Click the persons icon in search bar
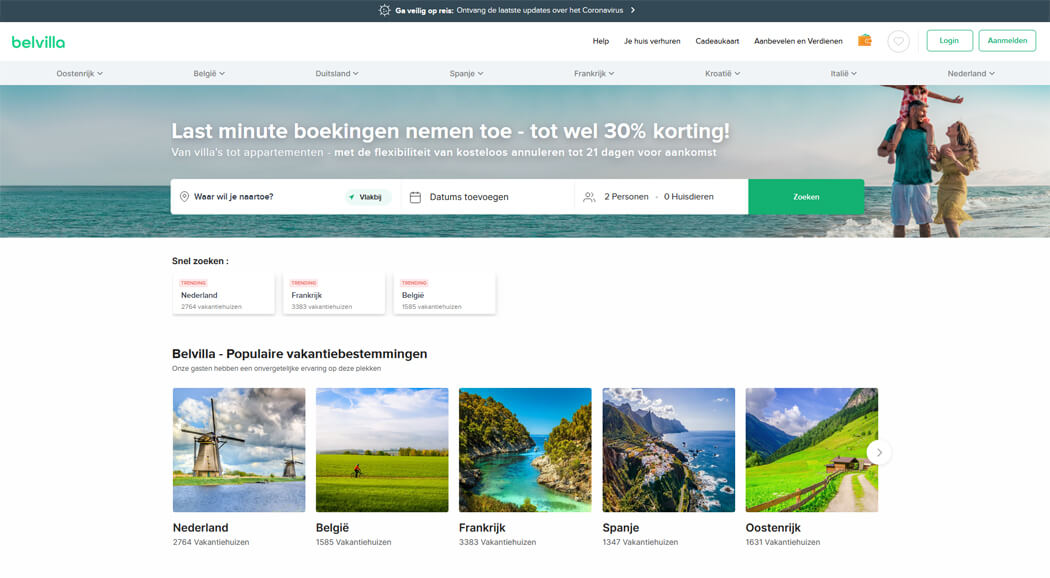This screenshot has height=578, width=1050. pos(589,197)
